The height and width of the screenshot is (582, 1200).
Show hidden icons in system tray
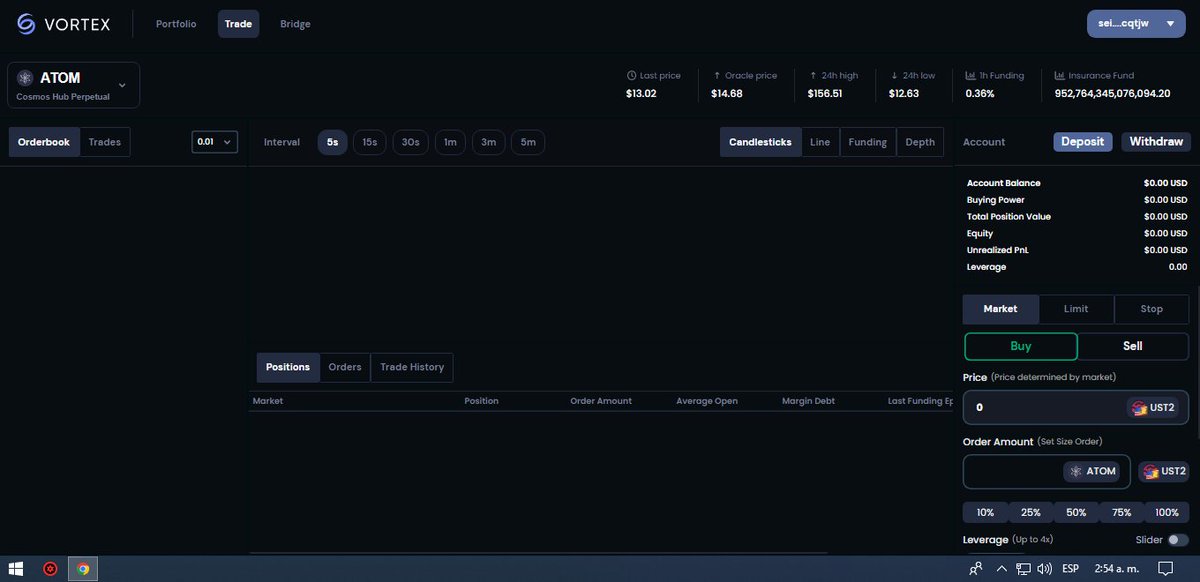tap(1003, 569)
